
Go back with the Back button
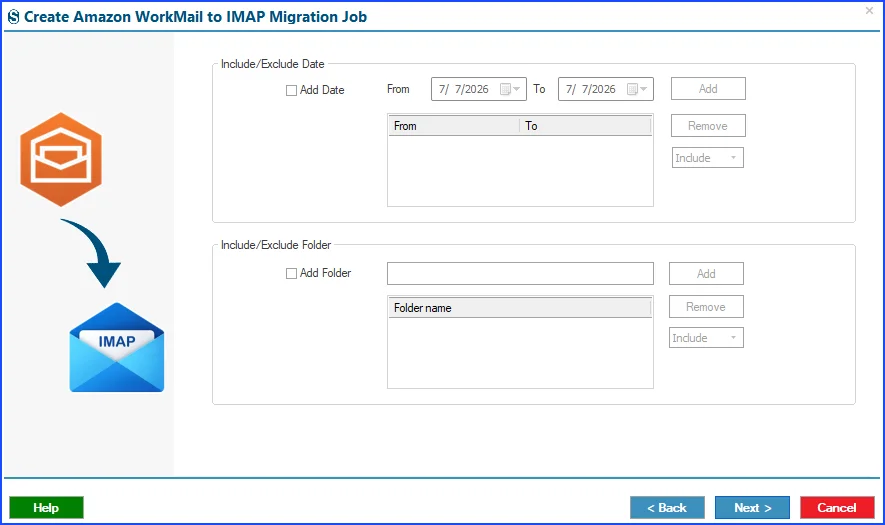click(667, 508)
